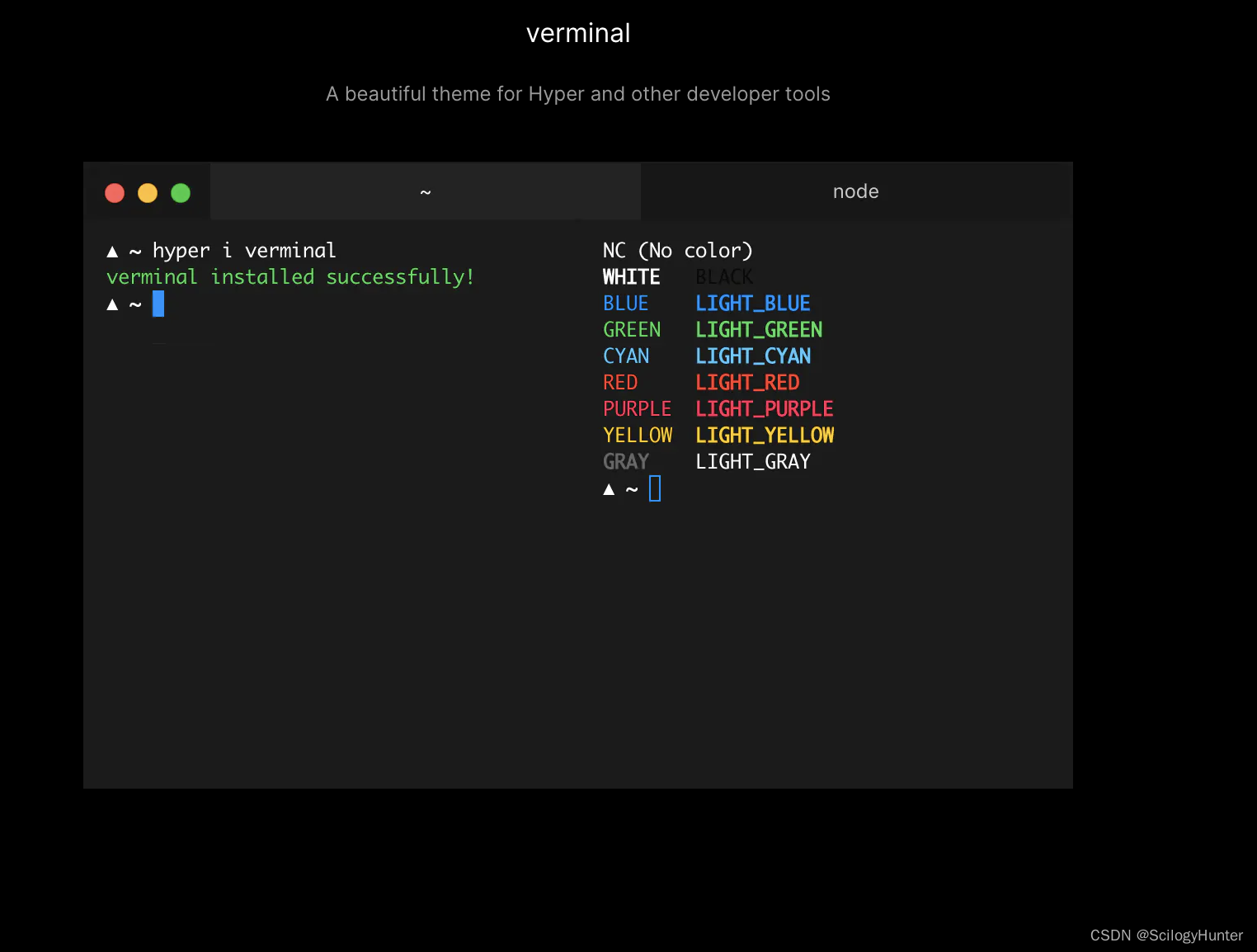
Task: Click the RED color label
Action: pos(620,383)
